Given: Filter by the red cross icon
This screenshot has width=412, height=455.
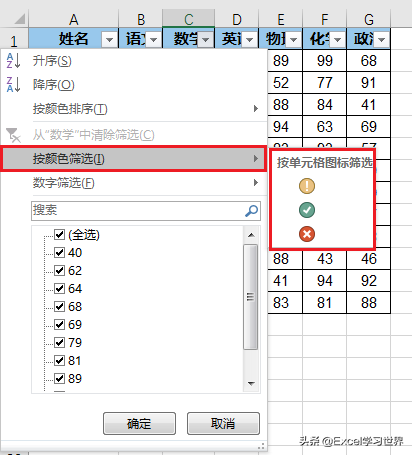Looking at the screenshot, I should 307,234.
